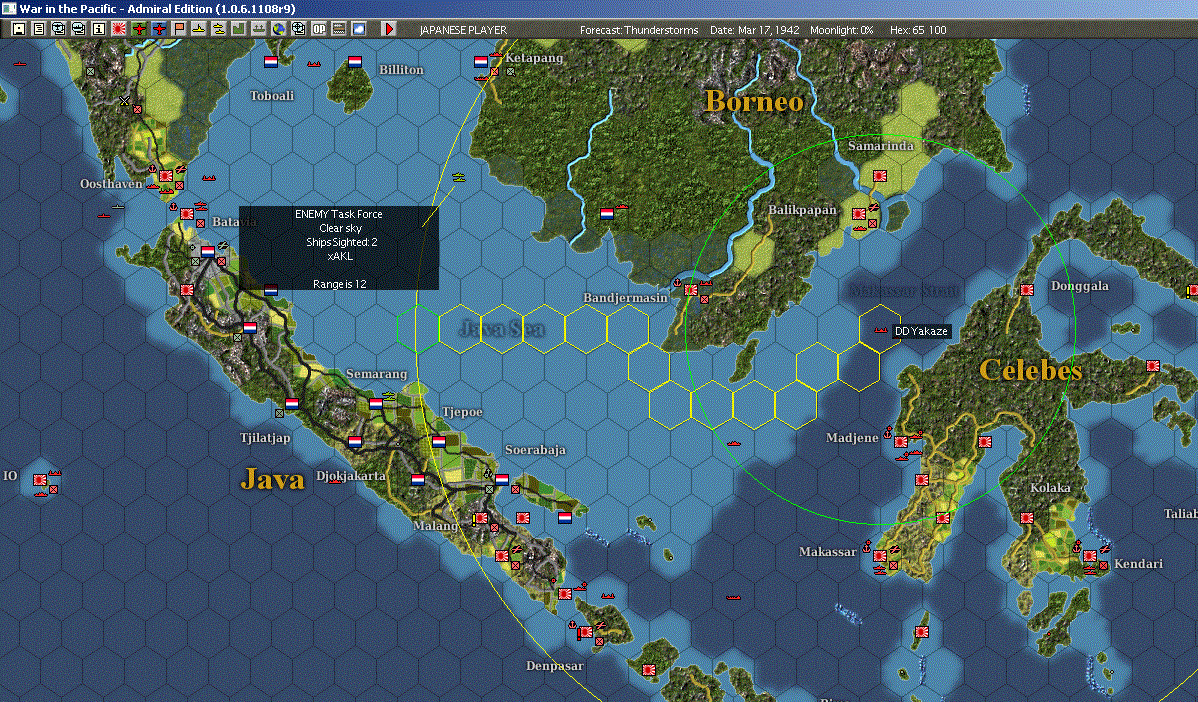
Task: Click the single yellow ship toolbar icon
Action: point(199,29)
